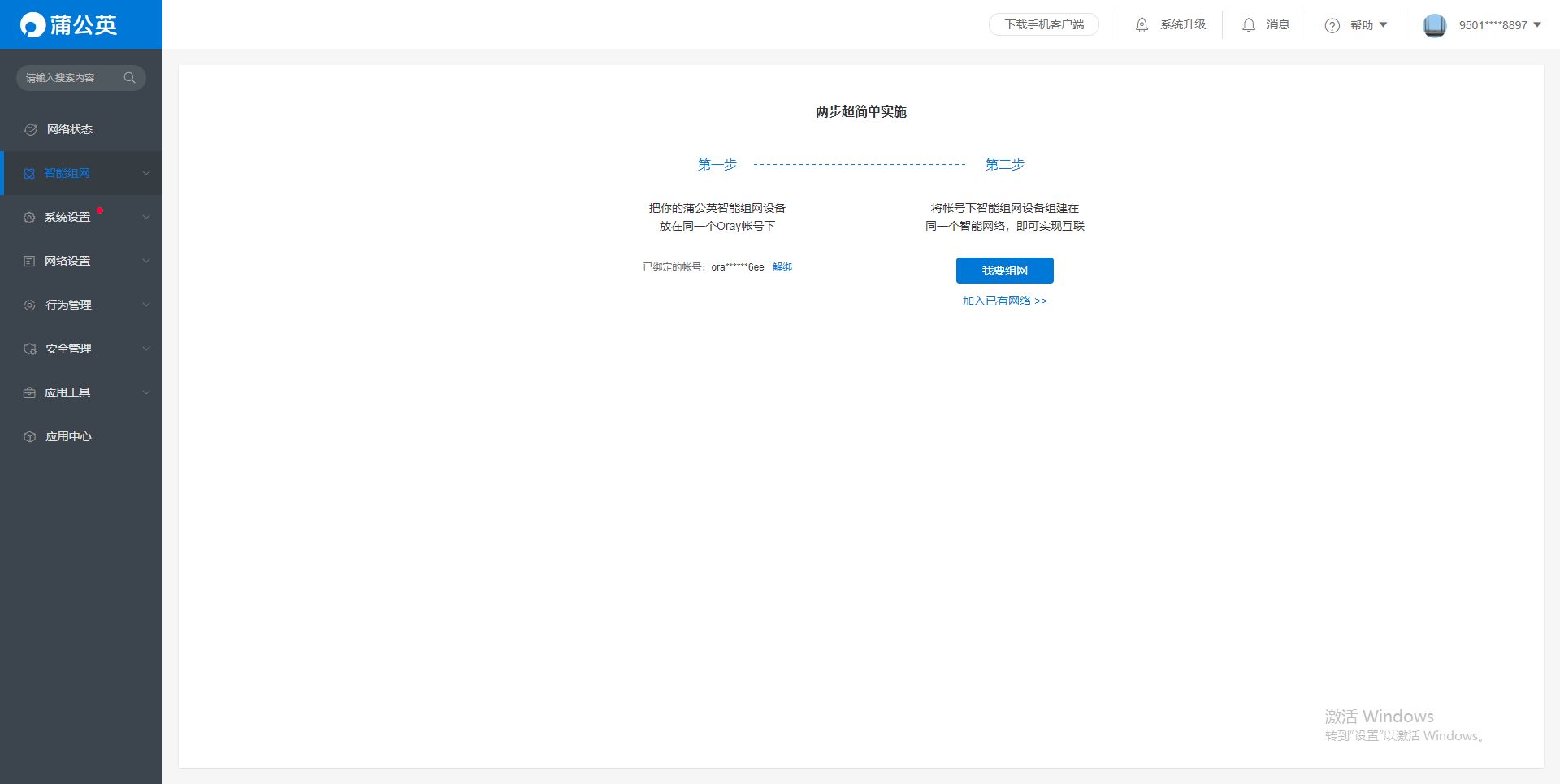Click the 系统升级 rocket bell icon
1560x784 pixels.
click(1142, 25)
